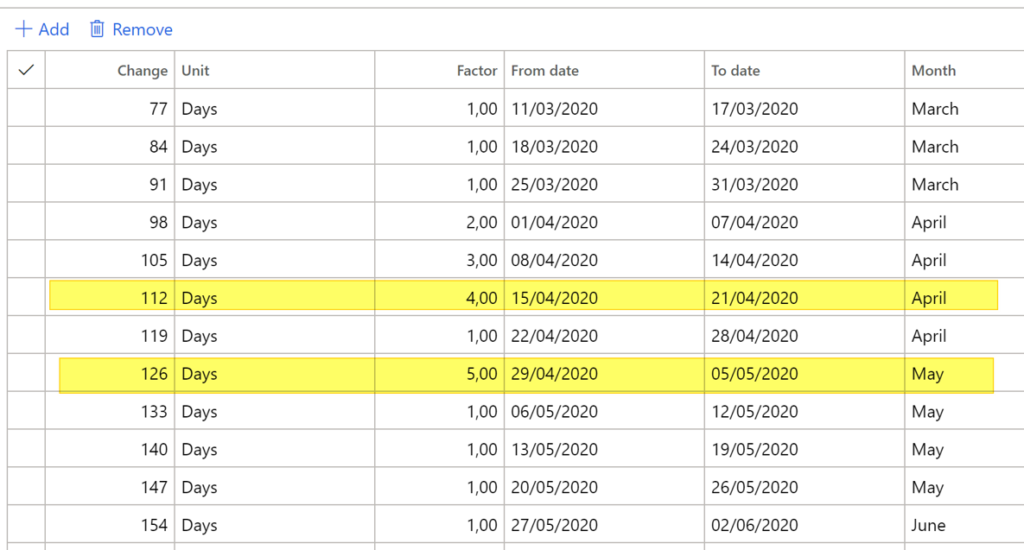Click the From date 01/04/2020 cell

pos(604,222)
